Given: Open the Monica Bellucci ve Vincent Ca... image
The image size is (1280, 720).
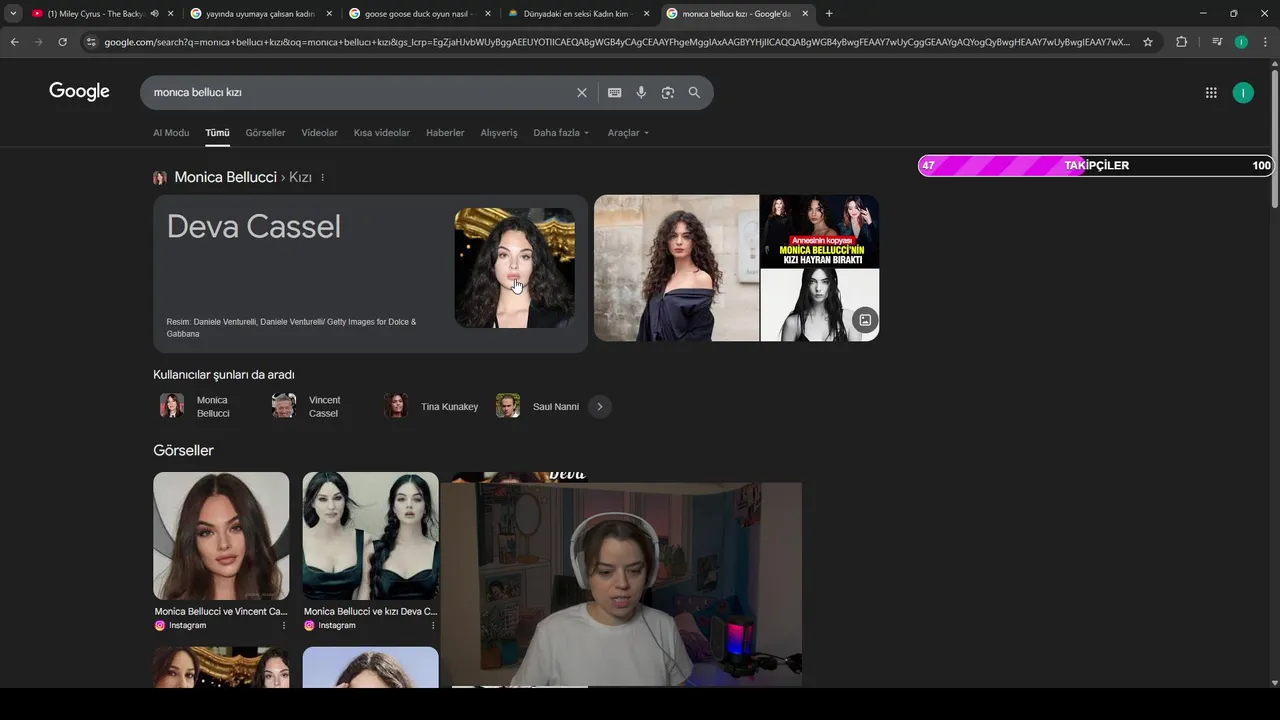Looking at the screenshot, I should pos(221,536).
